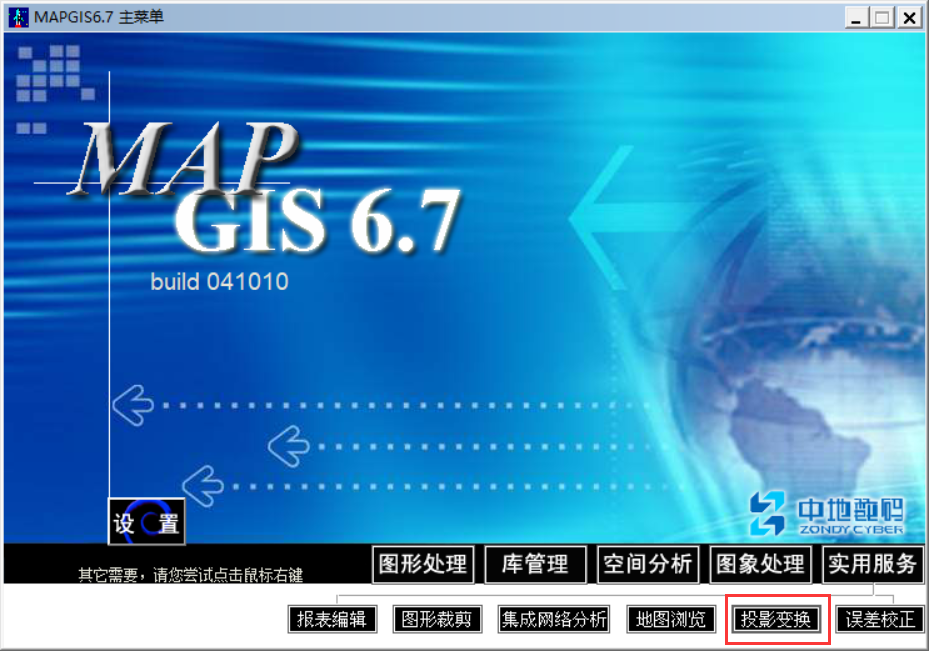Launch the 报表编辑 module

pos(332,620)
